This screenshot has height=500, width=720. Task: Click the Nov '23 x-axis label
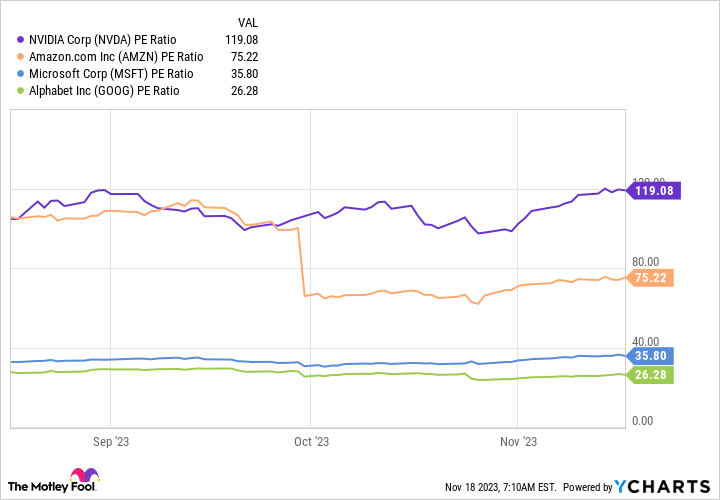(518, 441)
